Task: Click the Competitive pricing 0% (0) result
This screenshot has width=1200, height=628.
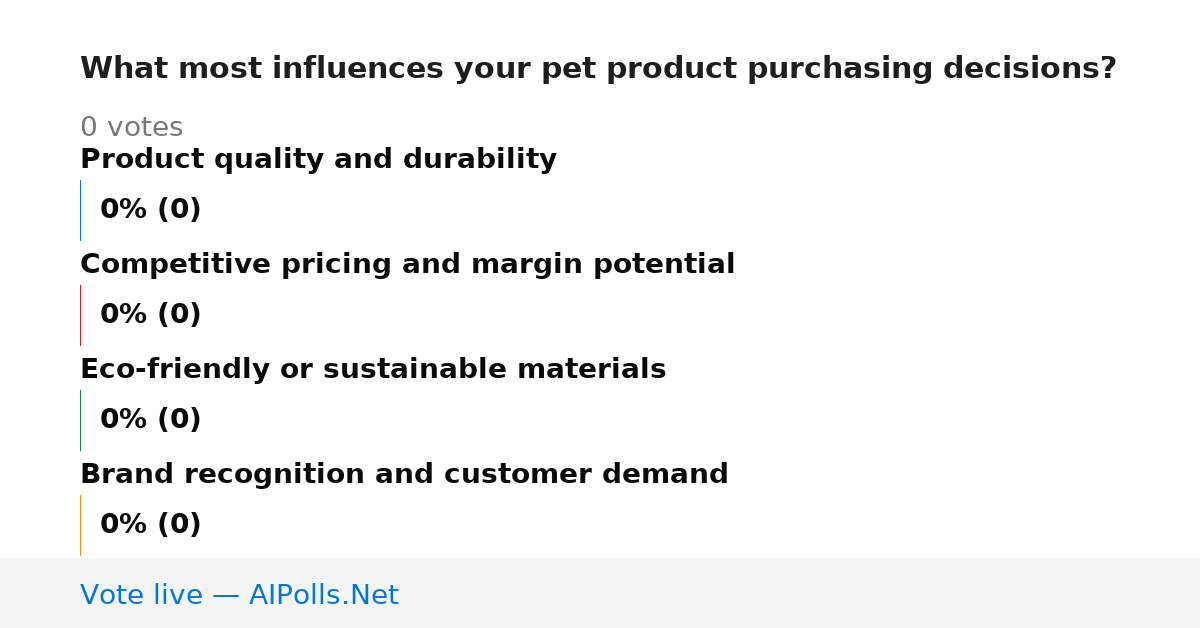Action: click(150, 315)
